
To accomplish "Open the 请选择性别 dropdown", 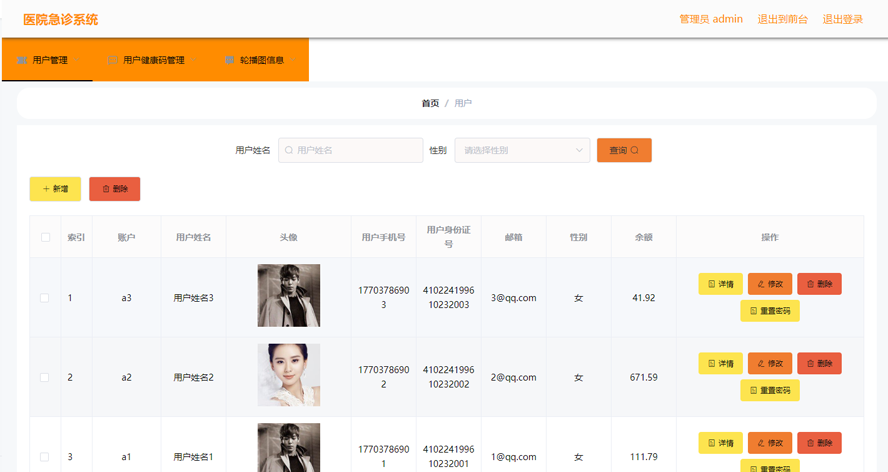I will pos(522,150).
